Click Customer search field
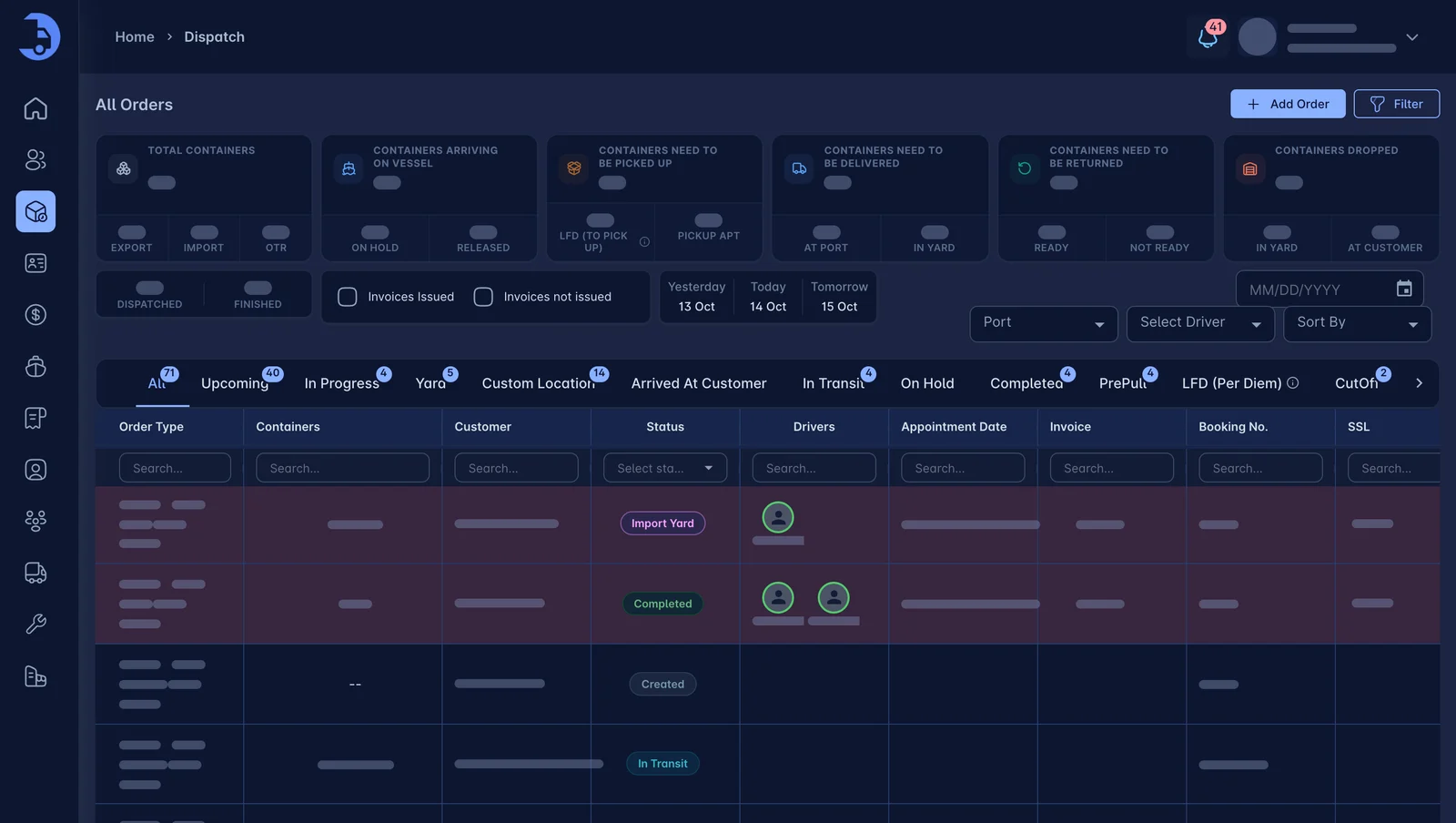The image size is (1456, 823). (516, 468)
